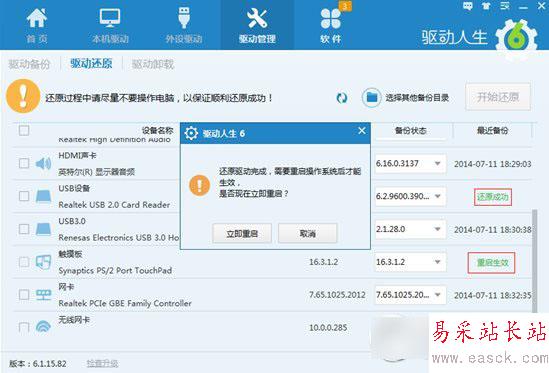
Task: Click the 无线网卡 Wi-Fi icon
Action: point(43,326)
